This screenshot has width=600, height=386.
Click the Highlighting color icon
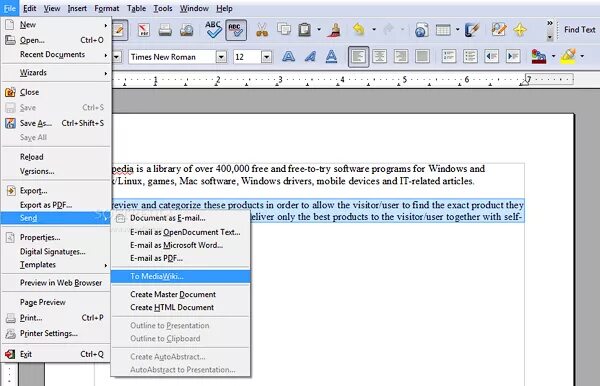tap(568, 56)
